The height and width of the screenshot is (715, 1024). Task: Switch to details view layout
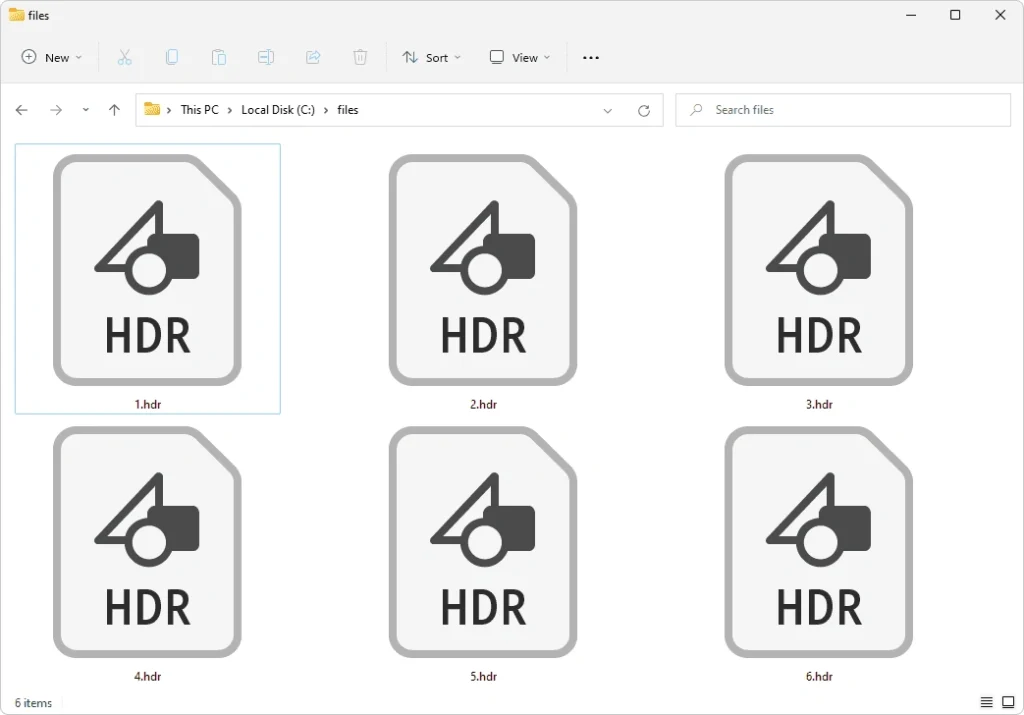(986, 703)
